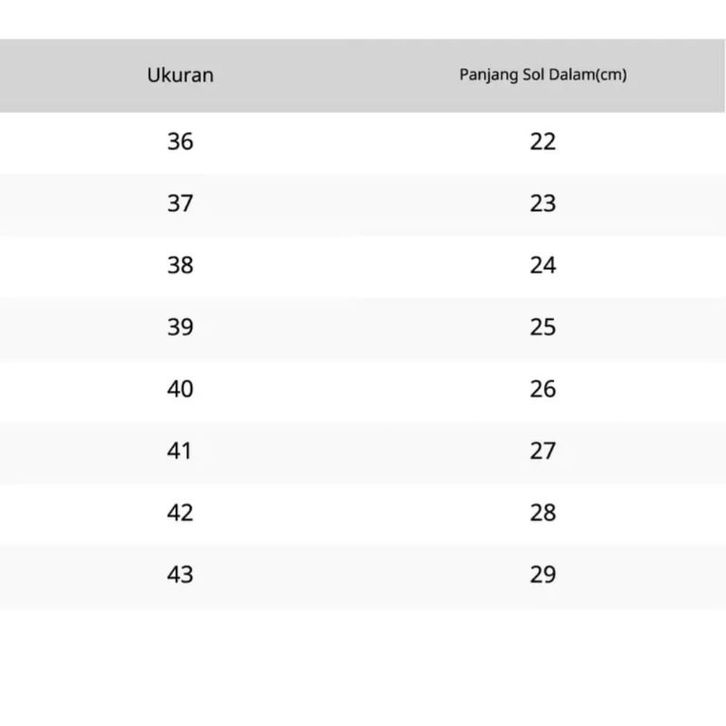Click the gray header bar between column titles
The width and height of the screenshot is (726, 726).
[x=340, y=75]
